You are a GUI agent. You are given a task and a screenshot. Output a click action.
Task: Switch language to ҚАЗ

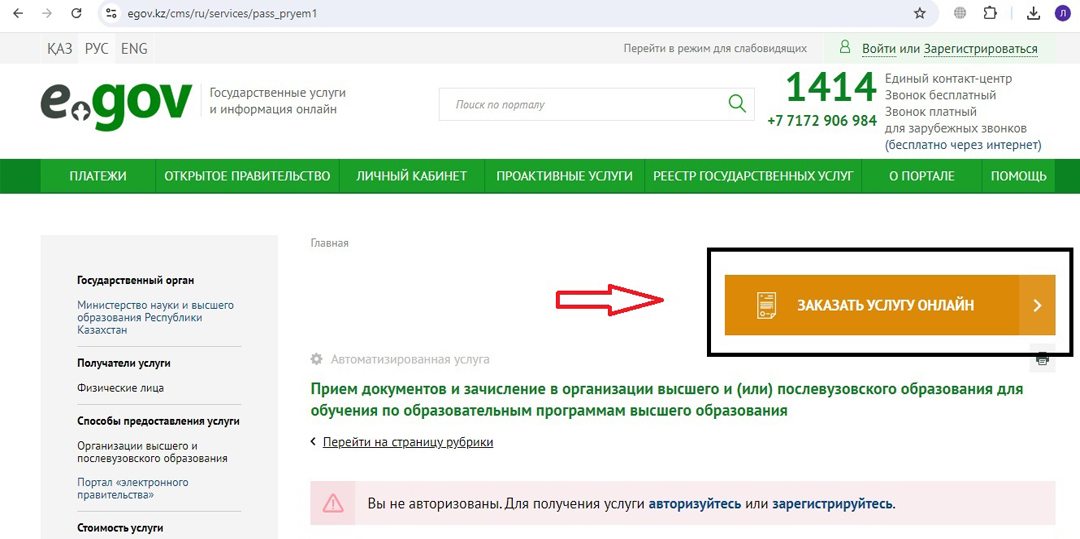[x=60, y=49]
